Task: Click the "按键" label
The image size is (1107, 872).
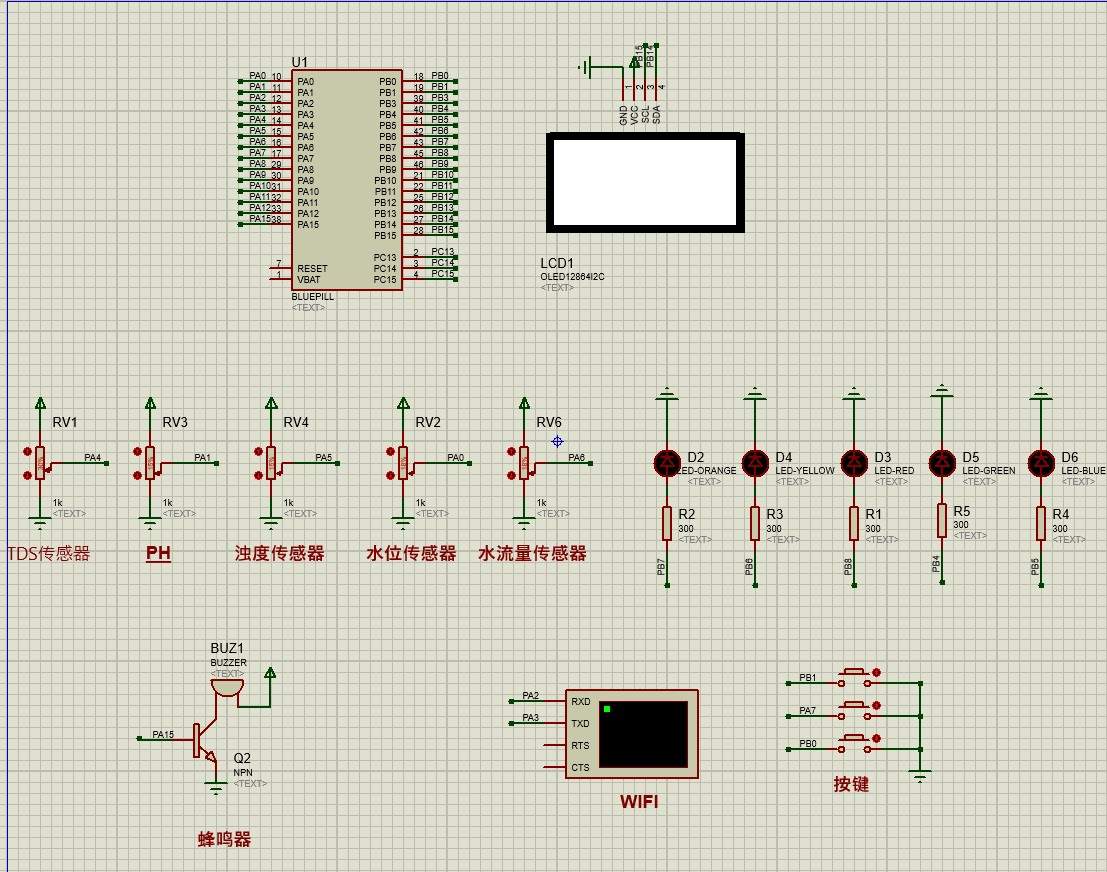Action: click(x=851, y=784)
